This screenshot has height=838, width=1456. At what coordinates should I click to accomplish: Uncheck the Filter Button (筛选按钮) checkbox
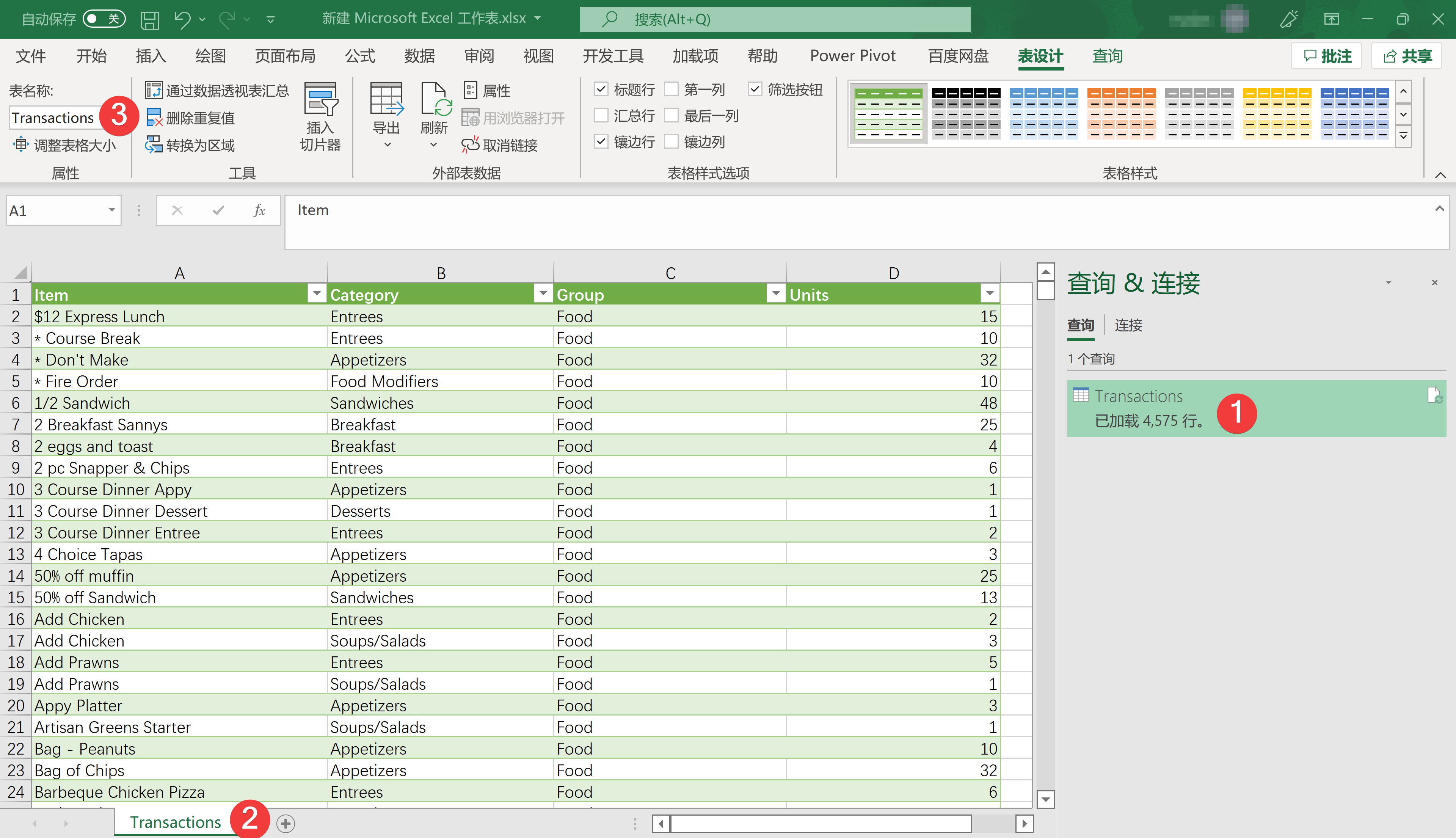tap(755, 90)
